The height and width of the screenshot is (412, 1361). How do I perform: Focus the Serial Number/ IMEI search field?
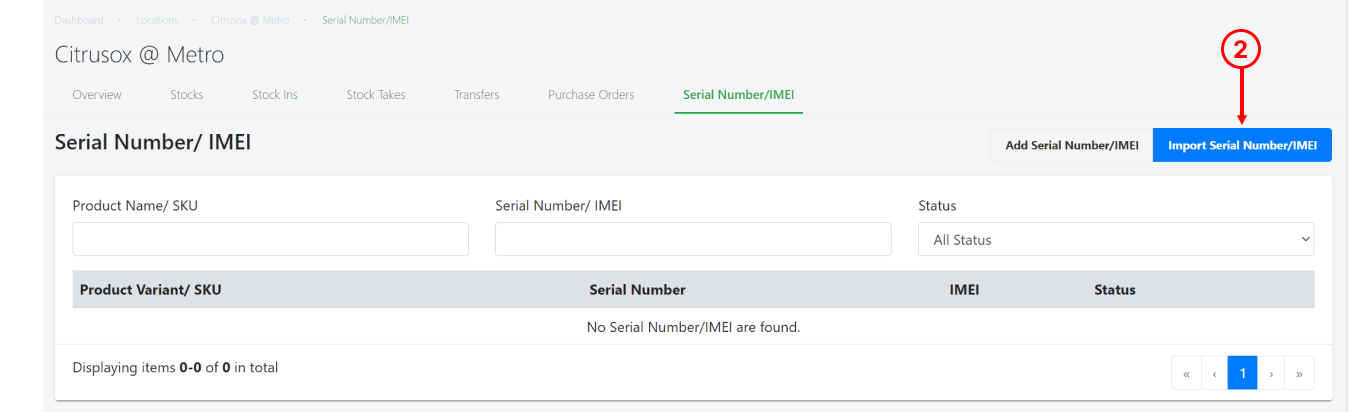pos(693,239)
